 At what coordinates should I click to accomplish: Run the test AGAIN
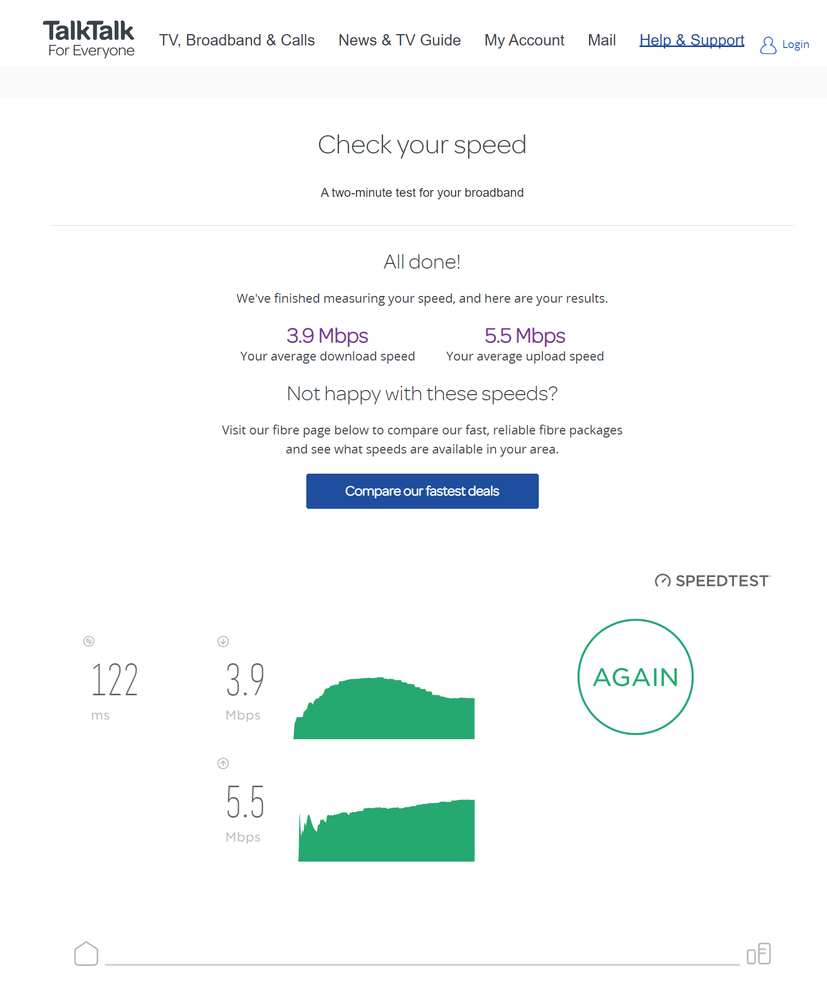pos(635,677)
